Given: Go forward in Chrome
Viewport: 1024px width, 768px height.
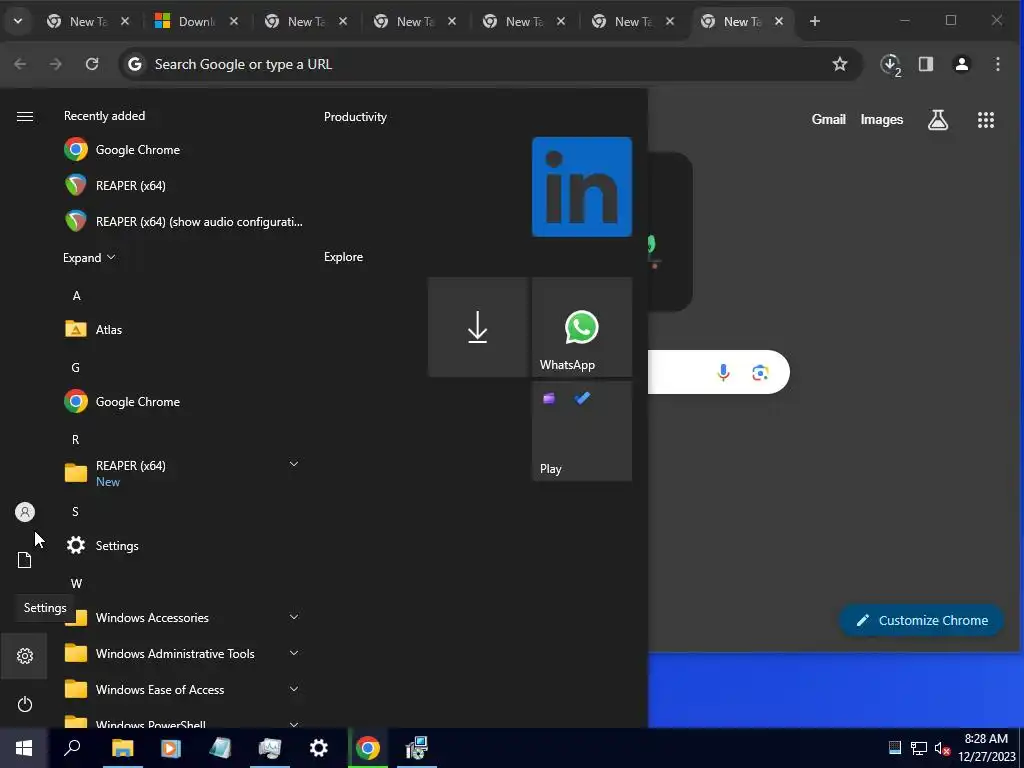Looking at the screenshot, I should coord(56,64).
